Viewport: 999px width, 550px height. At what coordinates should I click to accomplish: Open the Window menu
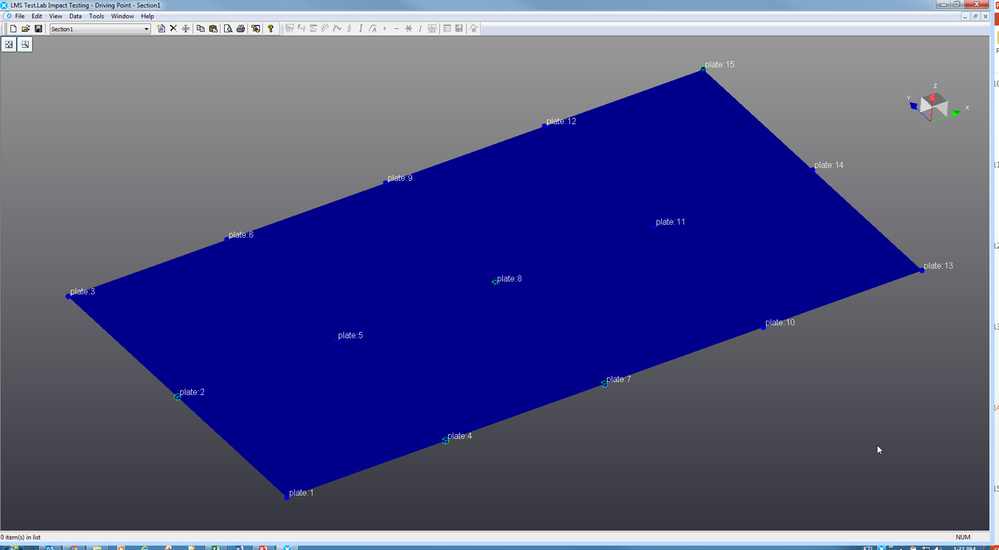pos(122,17)
